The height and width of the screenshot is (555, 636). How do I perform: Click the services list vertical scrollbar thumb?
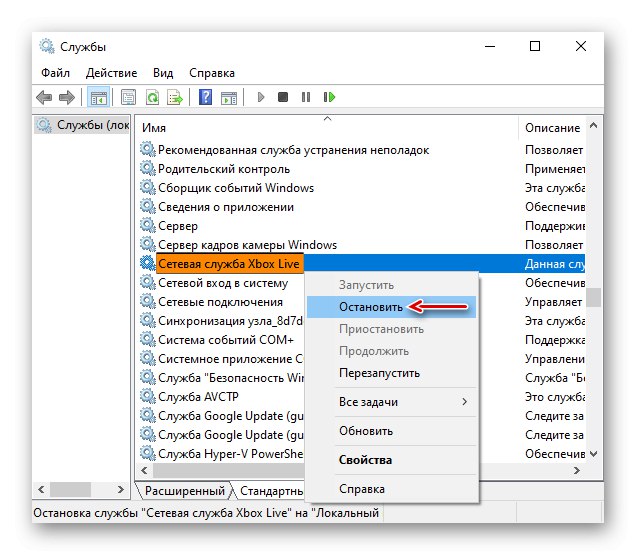point(594,297)
